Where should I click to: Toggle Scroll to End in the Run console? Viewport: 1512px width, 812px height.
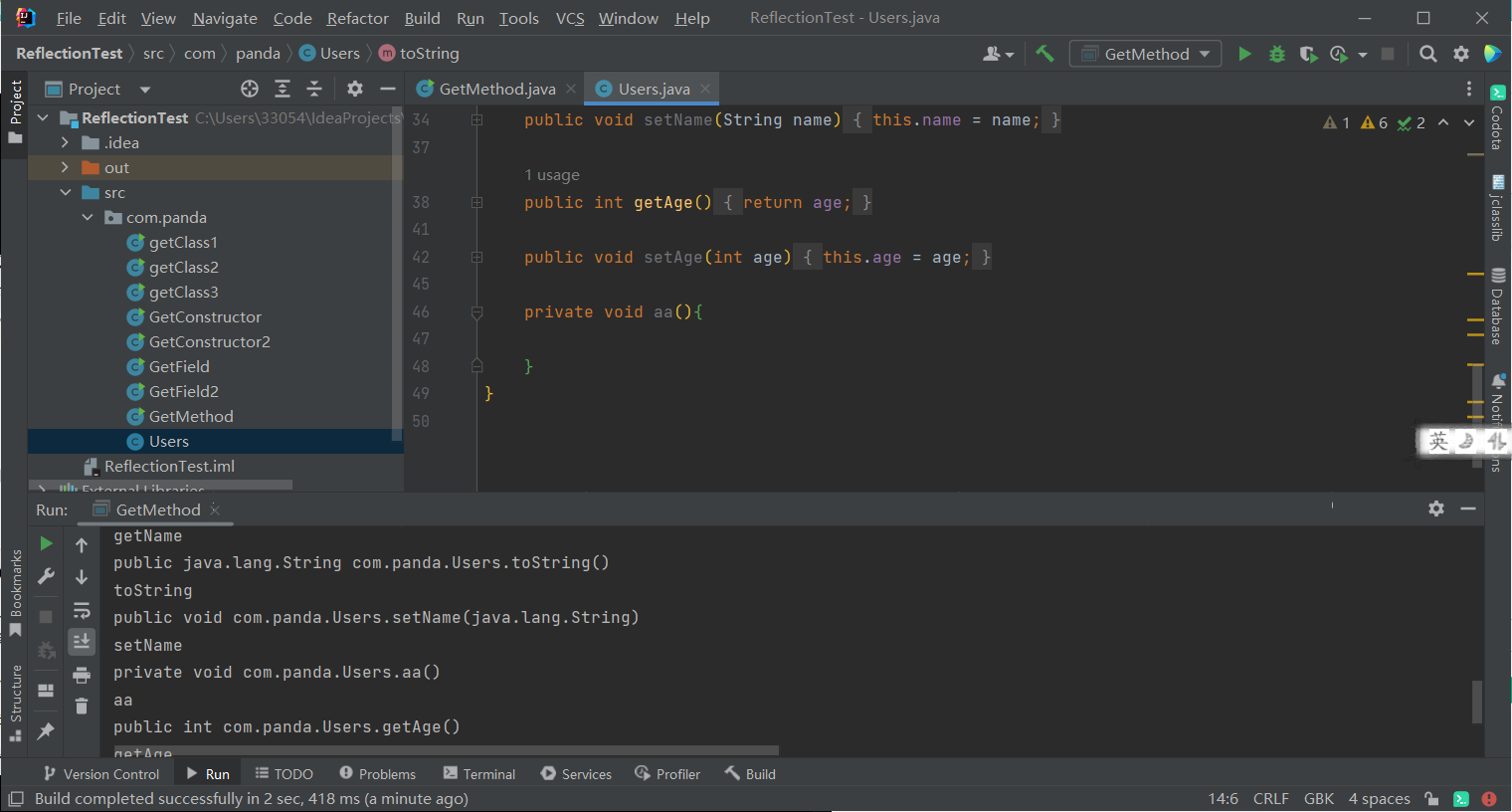click(82, 642)
